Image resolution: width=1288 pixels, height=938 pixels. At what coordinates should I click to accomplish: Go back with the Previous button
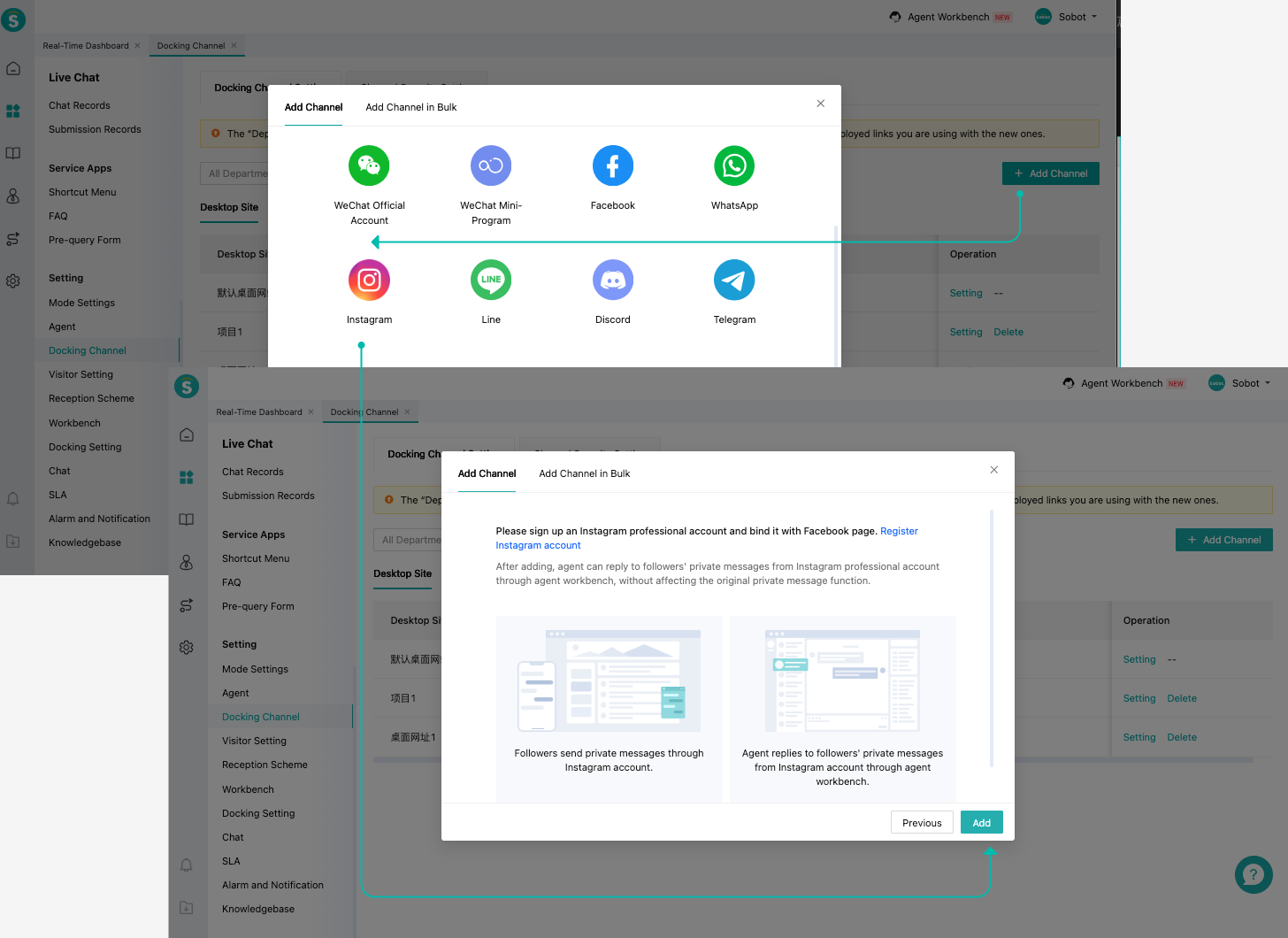click(922, 823)
